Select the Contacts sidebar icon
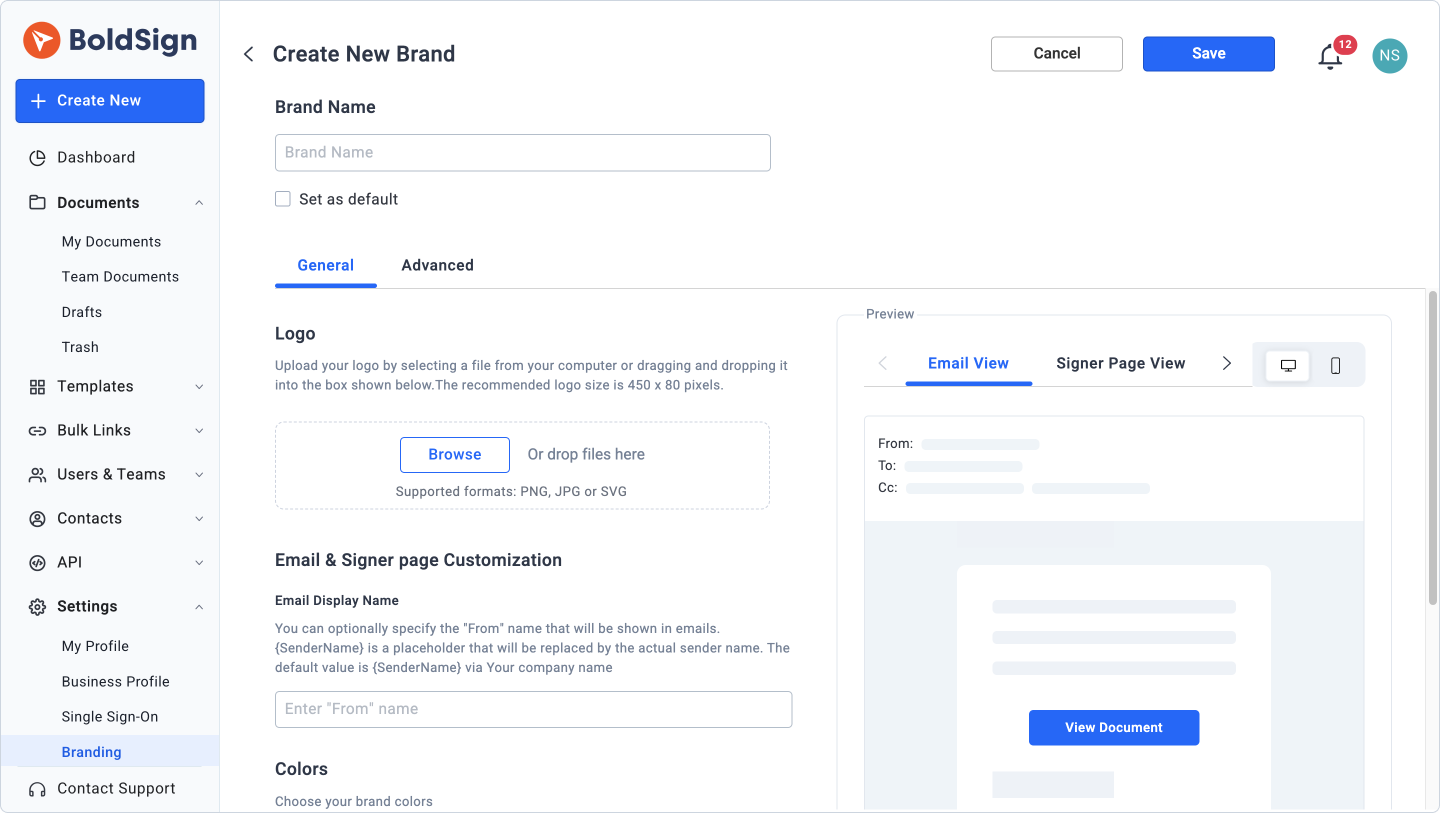This screenshot has width=1440, height=813. (x=37, y=518)
